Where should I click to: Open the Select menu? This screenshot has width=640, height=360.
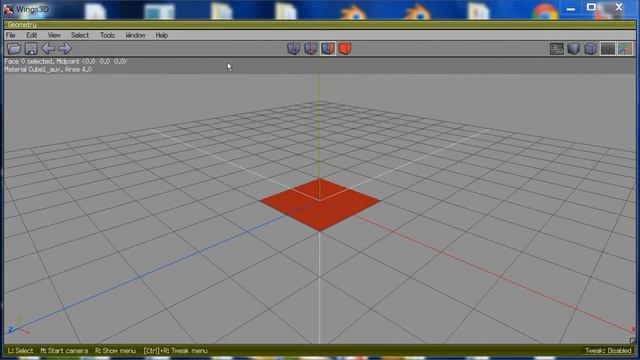click(80, 35)
